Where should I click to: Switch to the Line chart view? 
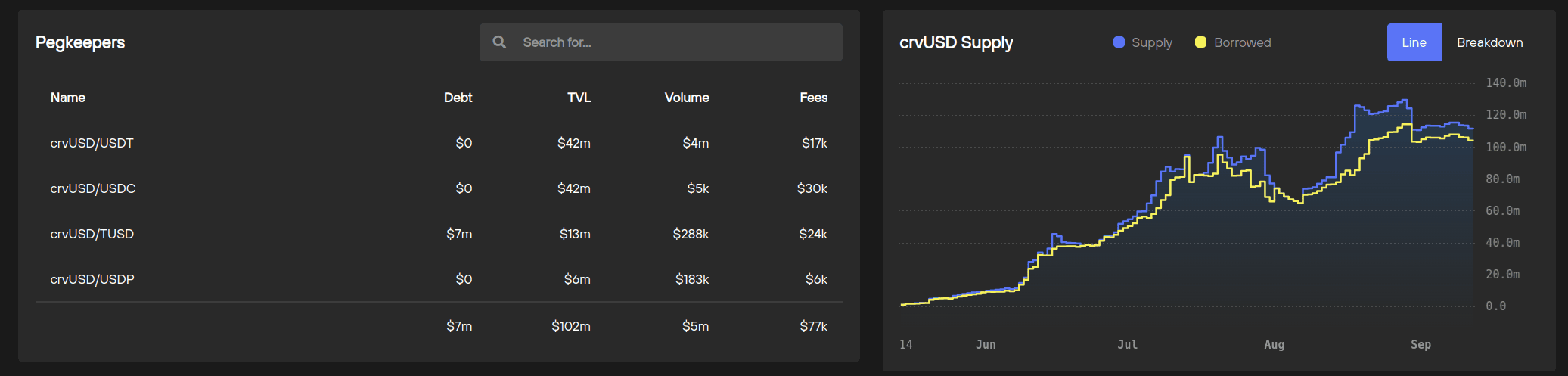(1414, 42)
